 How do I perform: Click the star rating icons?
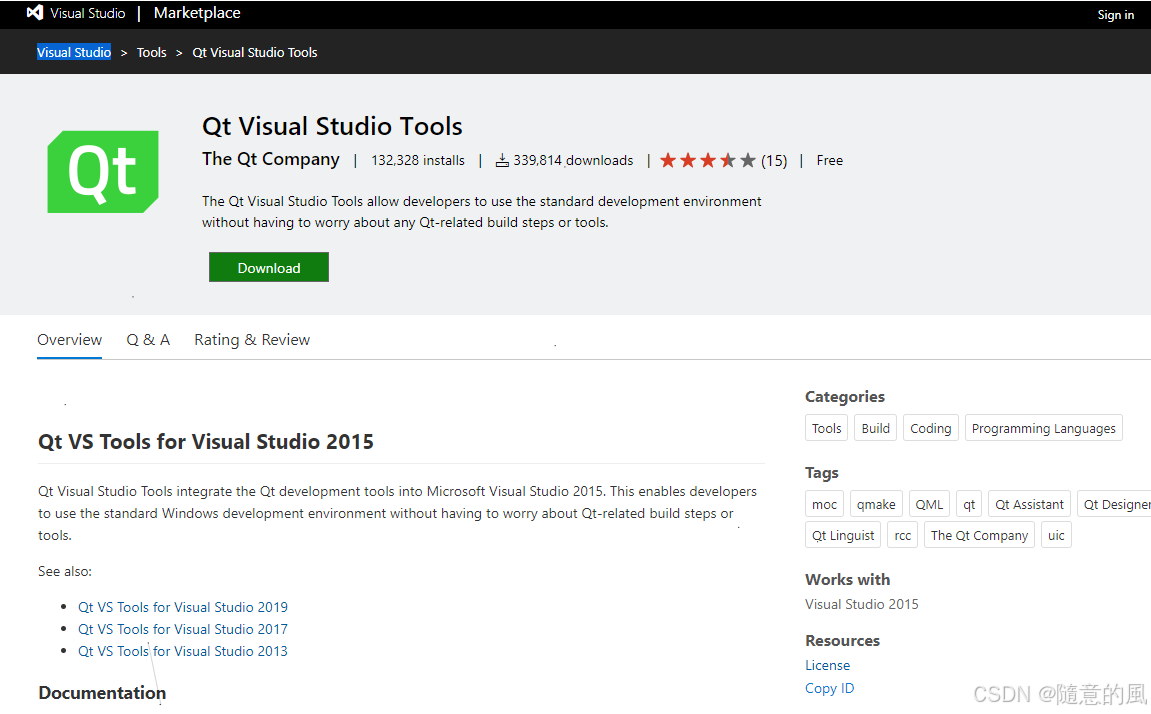[x=708, y=160]
